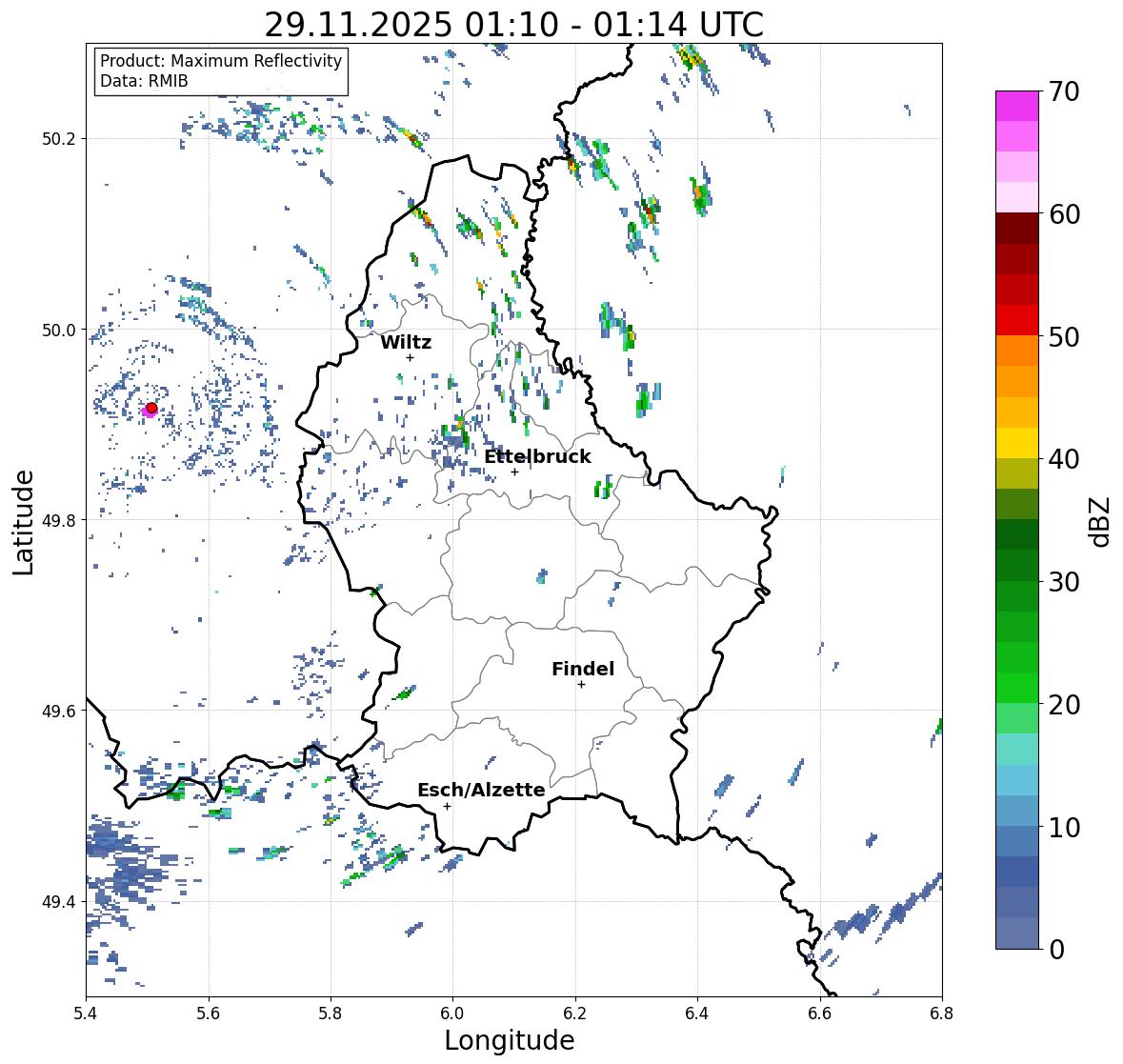Image resolution: width=1123 pixels, height=1064 pixels.
Task: Click the 0 dBZ colorbar label
Action: click(x=1056, y=950)
